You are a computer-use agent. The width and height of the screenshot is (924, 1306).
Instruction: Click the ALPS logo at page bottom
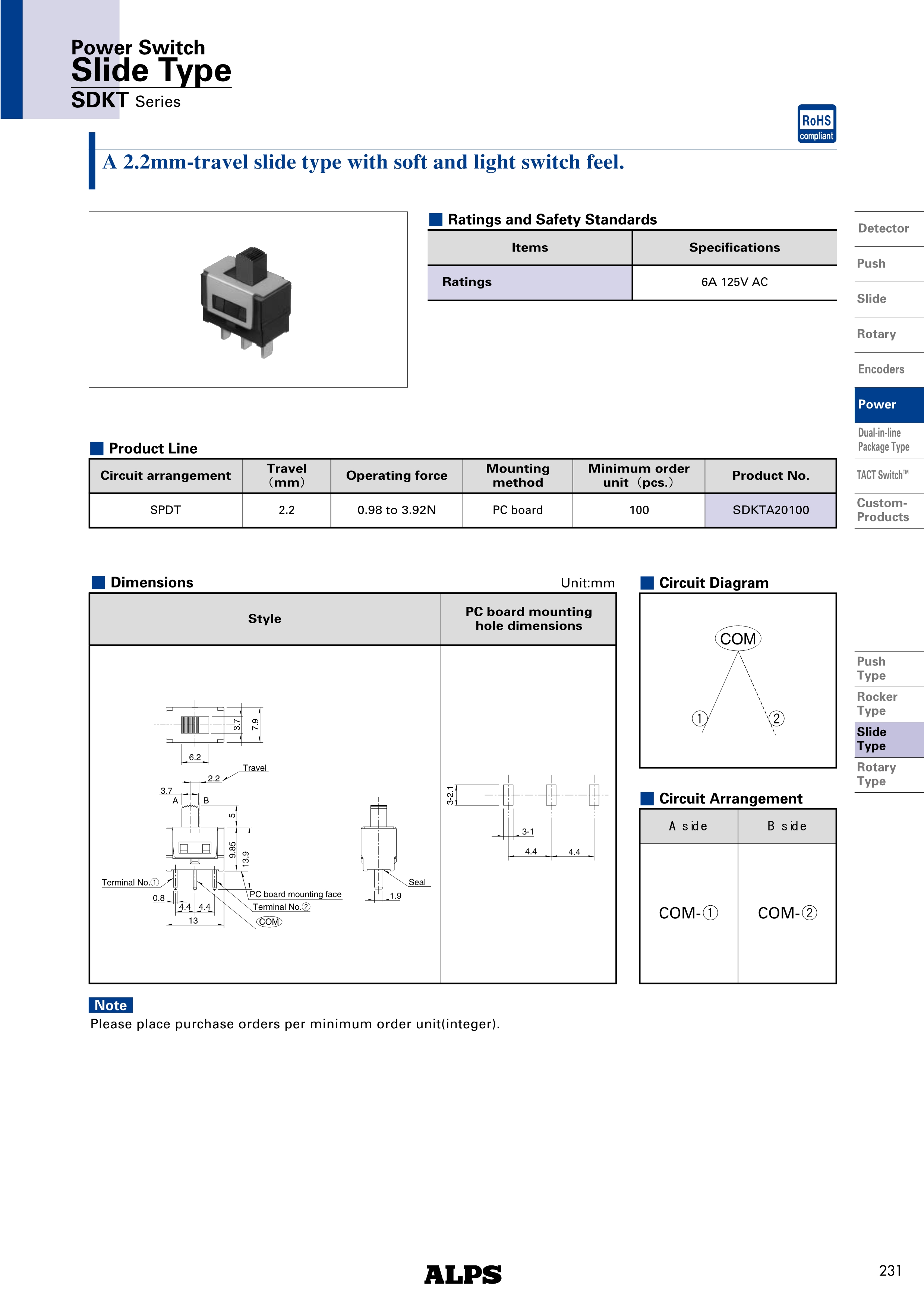(x=463, y=1275)
